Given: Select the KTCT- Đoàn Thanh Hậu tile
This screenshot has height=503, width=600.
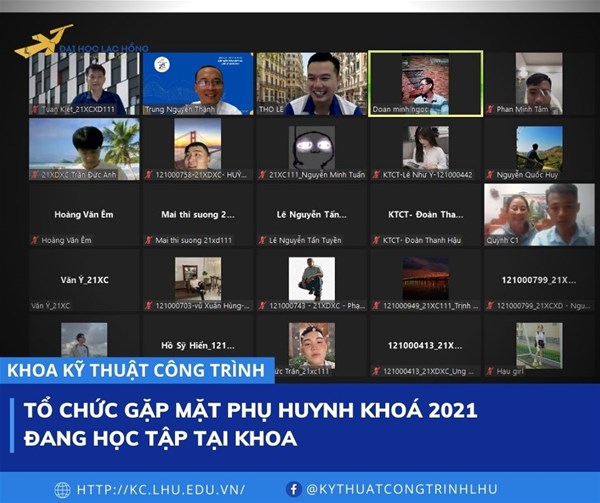Looking at the screenshot, I should [425, 215].
